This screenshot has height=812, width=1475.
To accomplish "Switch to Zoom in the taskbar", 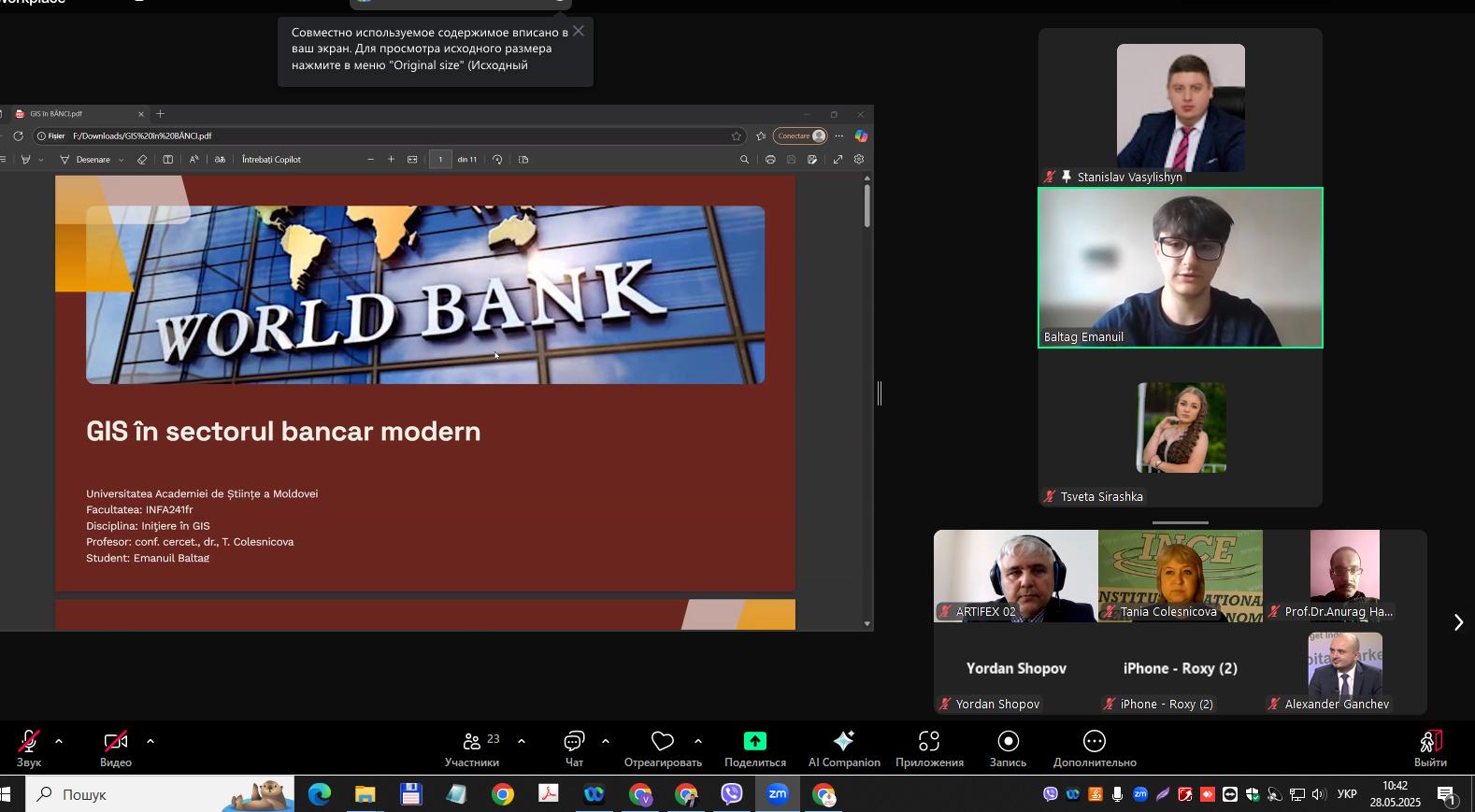I will (x=778, y=794).
